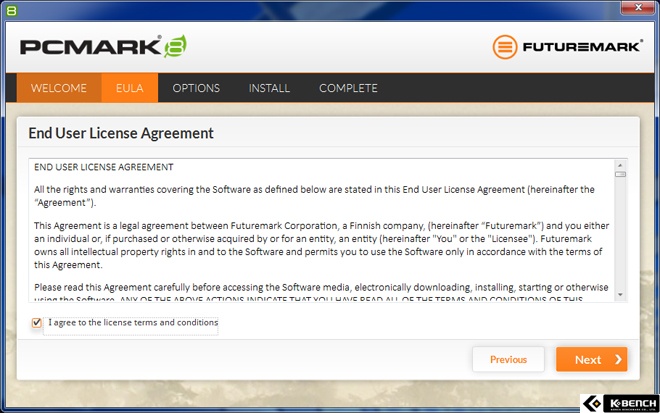Click 'END USER LICENSE AGREEMENT' text line
Image resolution: width=660 pixels, height=413 pixels.
pyautogui.click(x=104, y=167)
